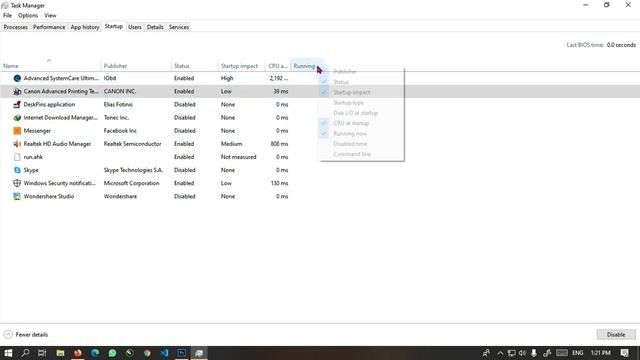Switch to the App history tab

coord(85,27)
